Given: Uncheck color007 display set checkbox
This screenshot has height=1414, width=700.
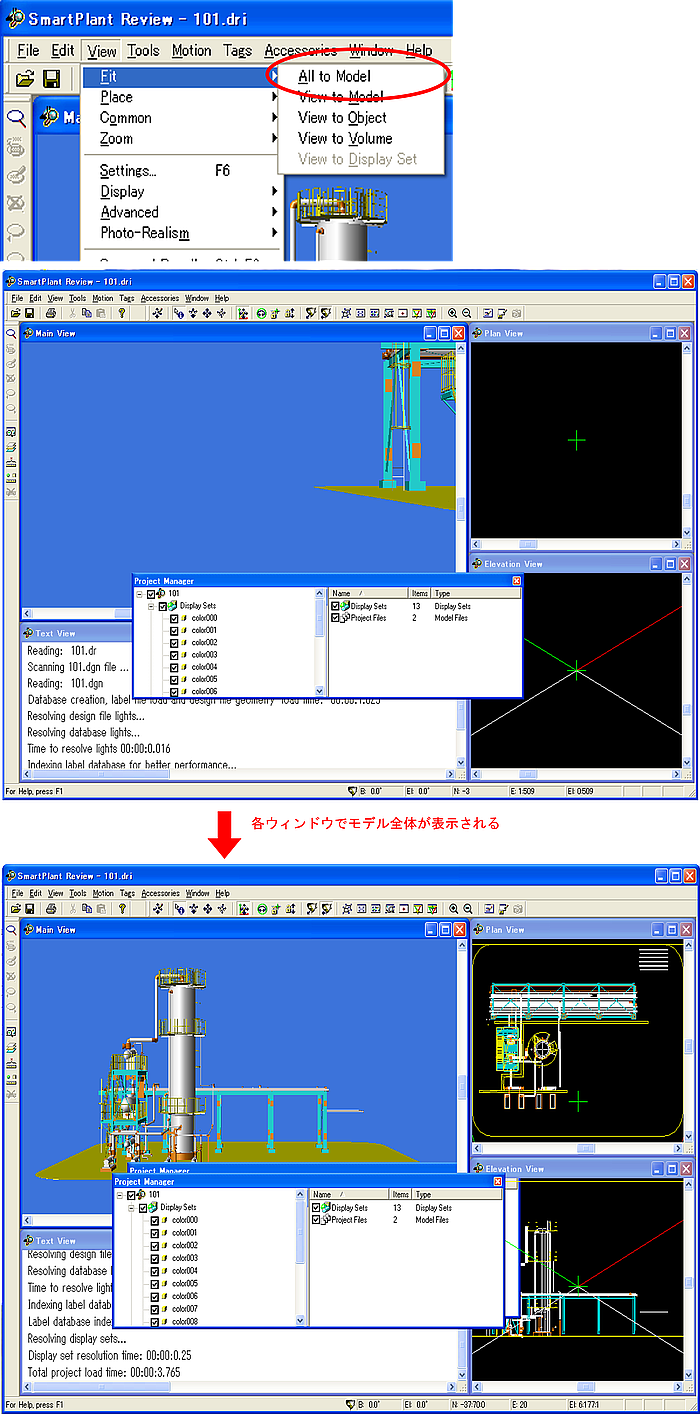Looking at the screenshot, I should click(155, 1309).
